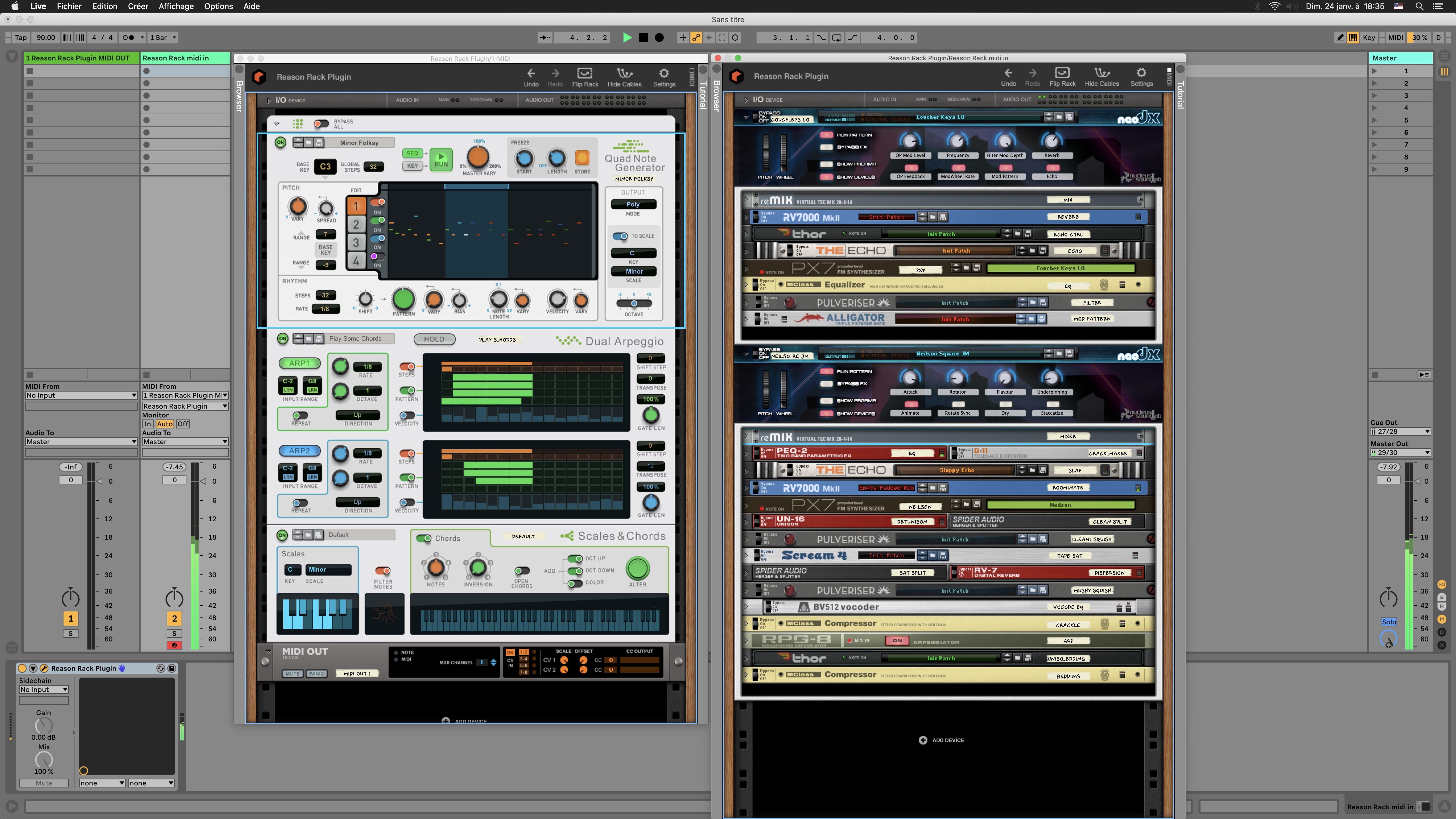
Task: Click Hide Cables in the 1-MIDI plugin window
Action: tap(624, 77)
